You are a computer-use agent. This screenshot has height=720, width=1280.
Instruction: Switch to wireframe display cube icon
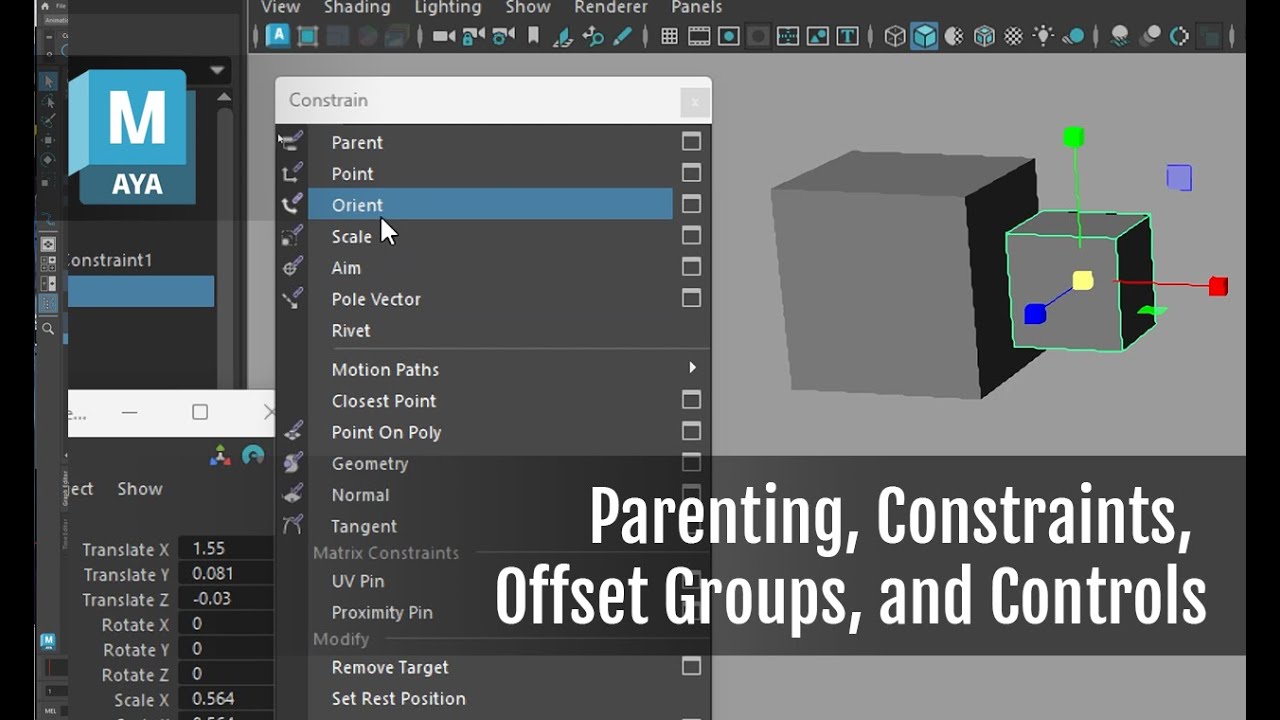pyautogui.click(x=895, y=37)
